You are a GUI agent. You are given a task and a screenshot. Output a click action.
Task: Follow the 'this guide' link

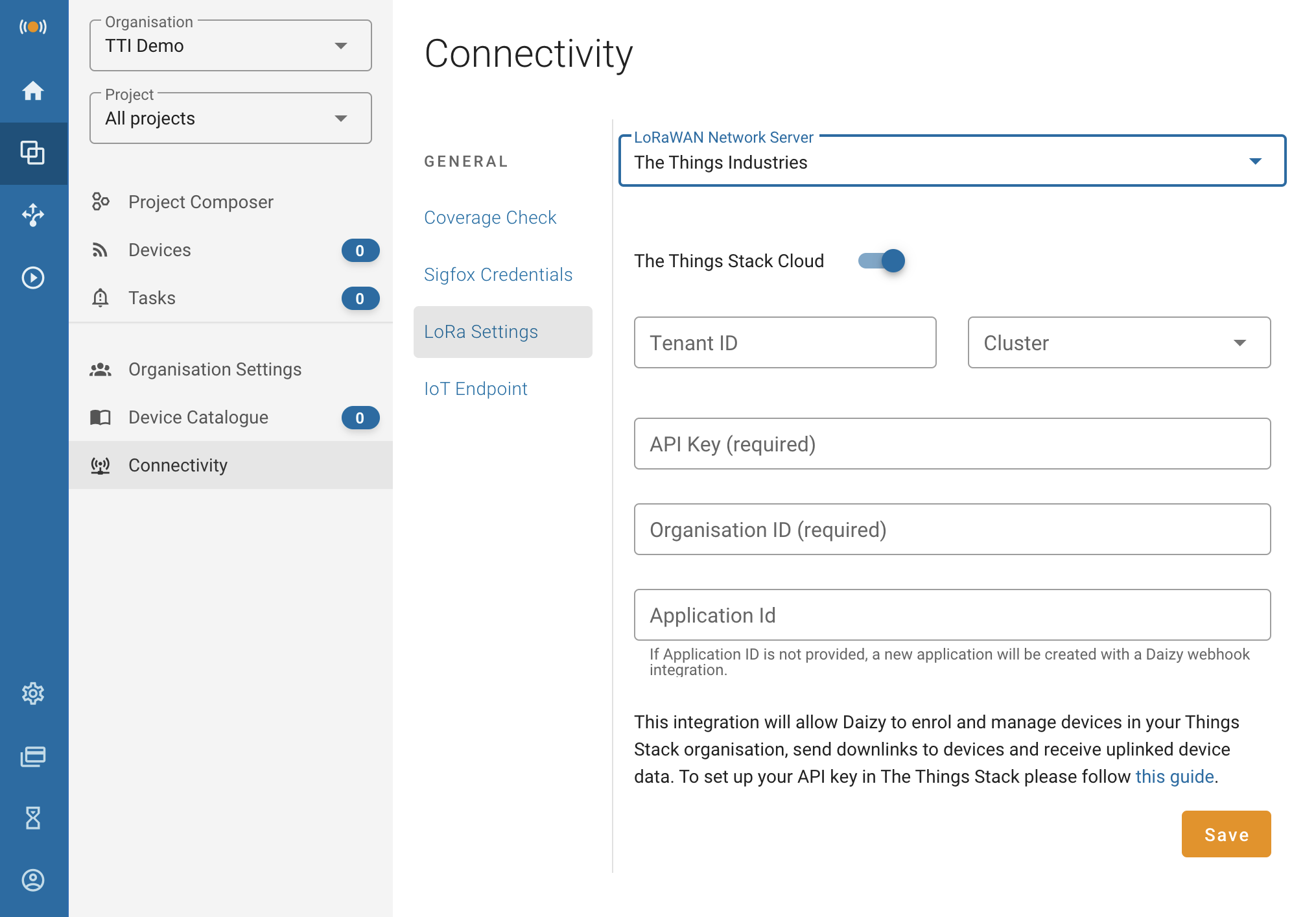[1174, 776]
